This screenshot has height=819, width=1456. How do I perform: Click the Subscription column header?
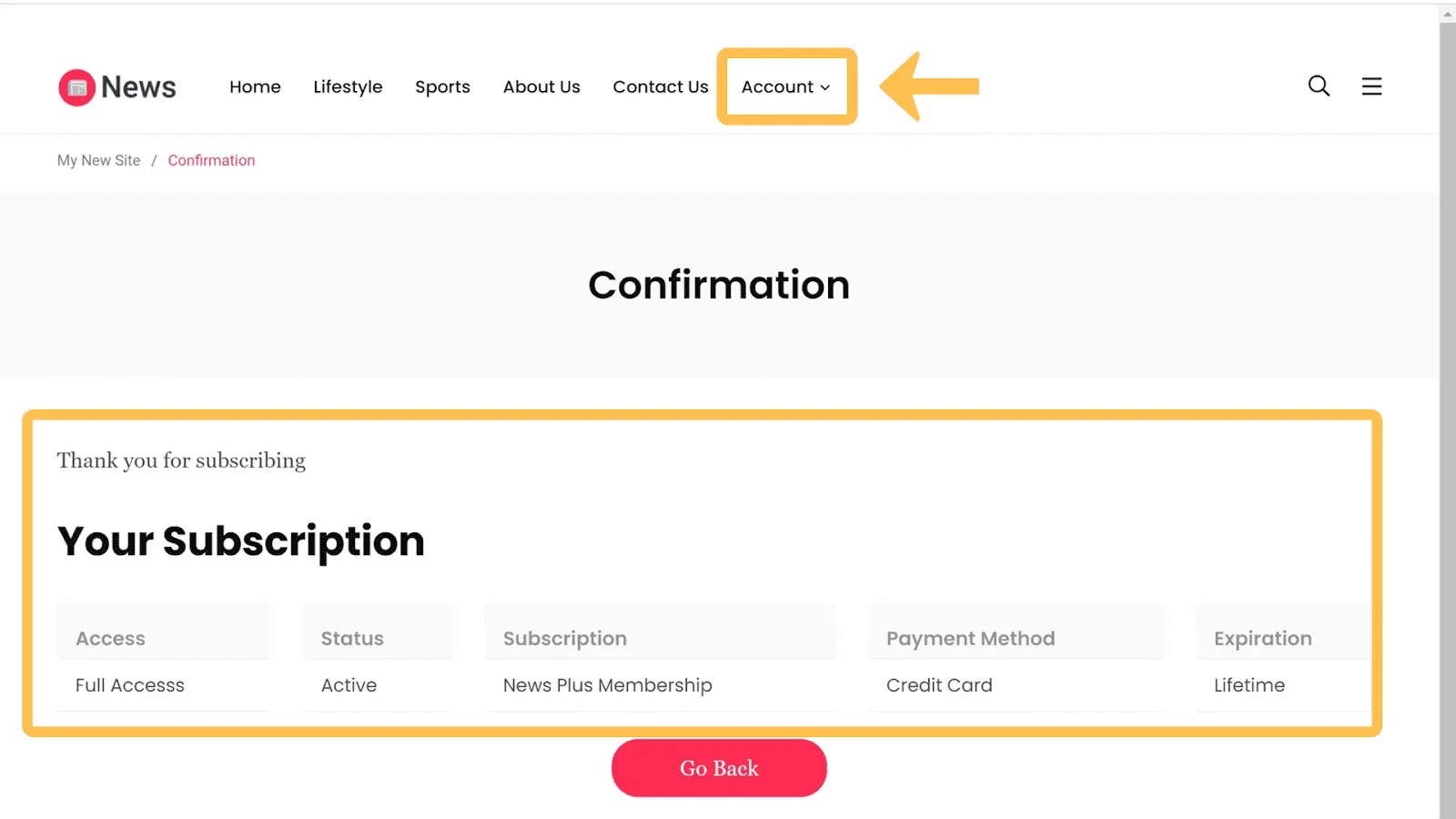click(x=564, y=639)
